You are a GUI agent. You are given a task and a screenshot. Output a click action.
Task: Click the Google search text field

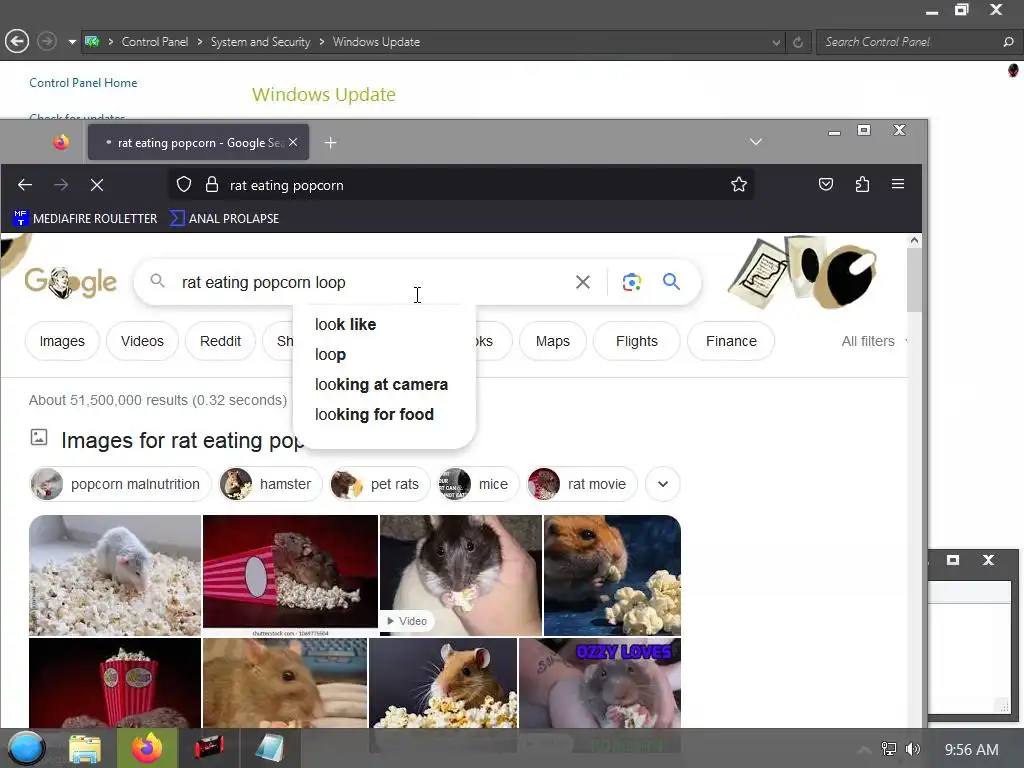[372, 282]
